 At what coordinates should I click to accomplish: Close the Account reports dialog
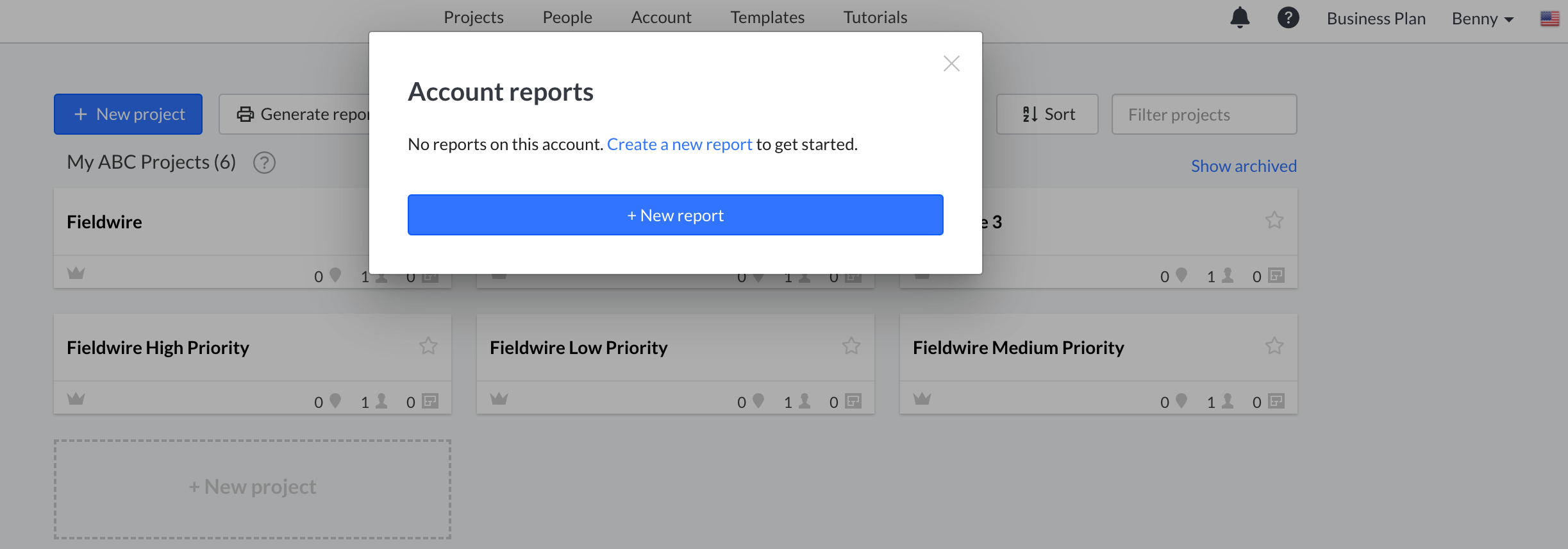tap(951, 63)
